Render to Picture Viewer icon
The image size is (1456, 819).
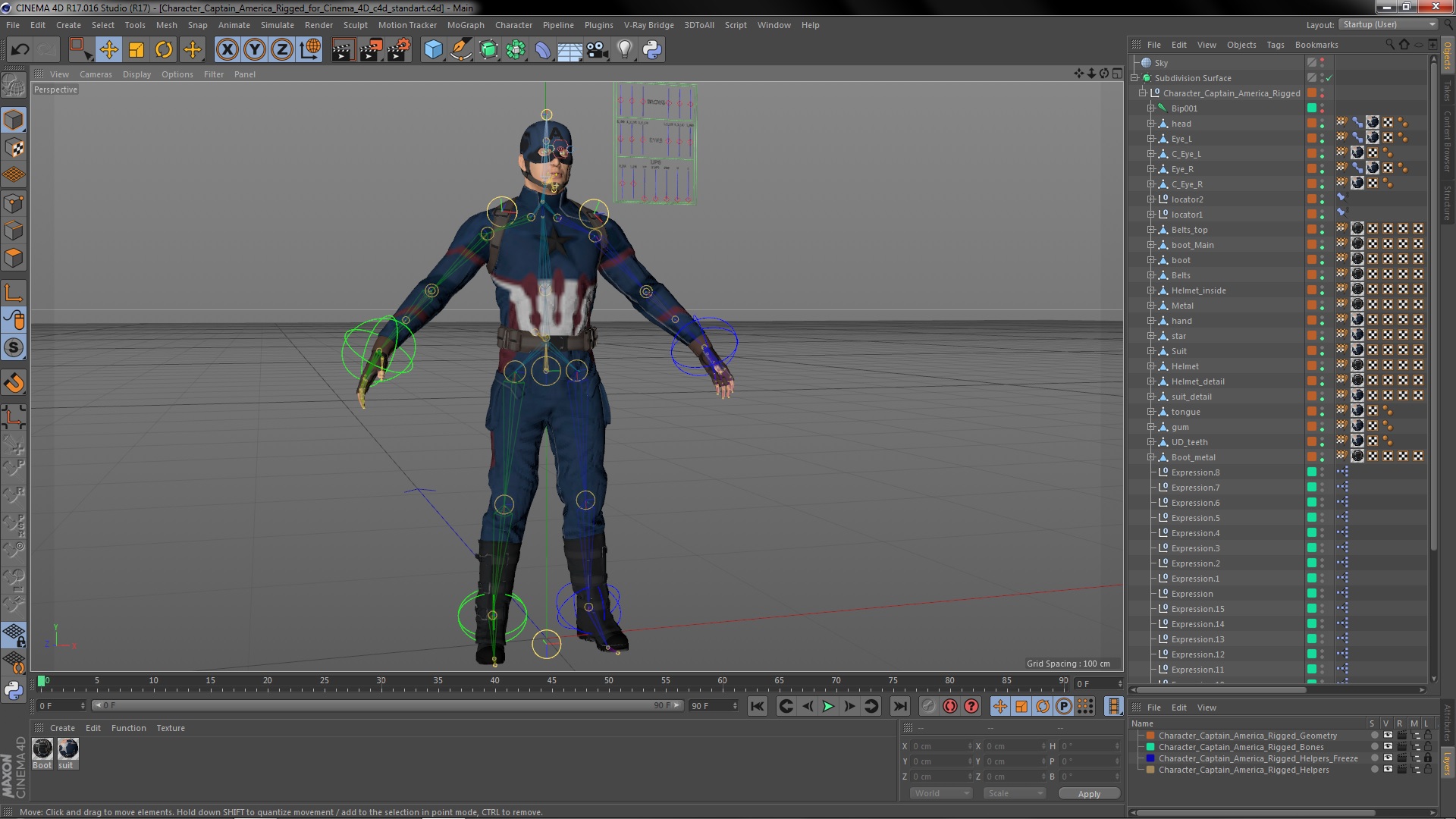[371, 50]
